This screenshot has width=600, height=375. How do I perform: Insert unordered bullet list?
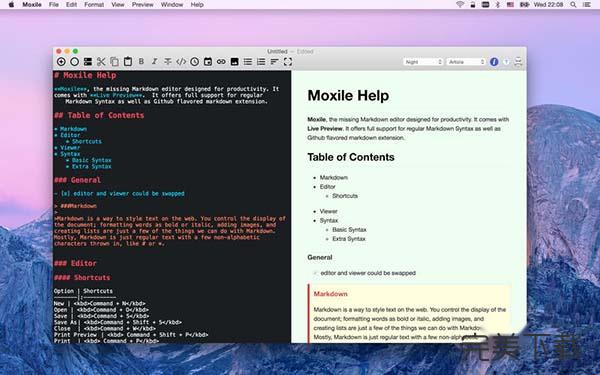click(248, 62)
